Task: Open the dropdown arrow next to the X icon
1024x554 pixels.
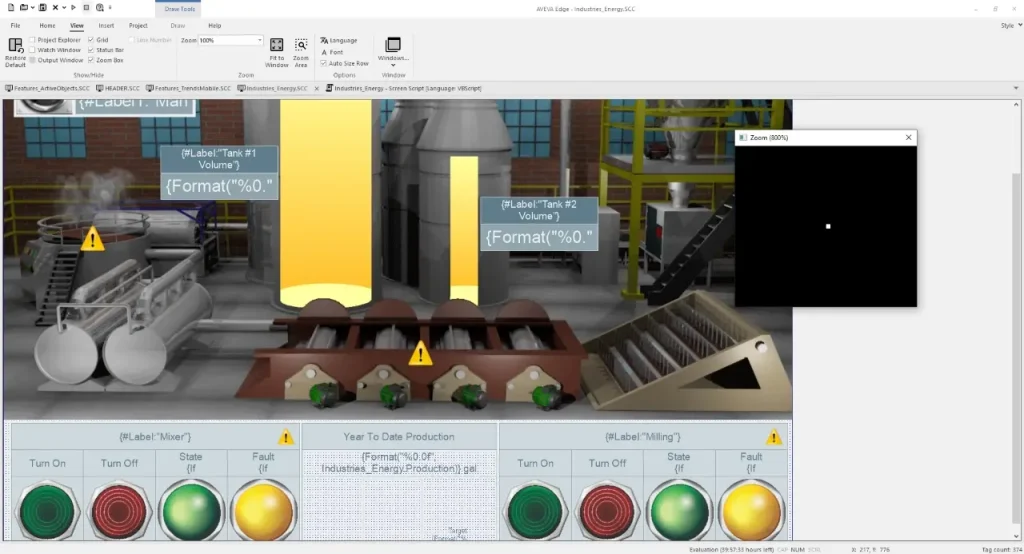Action: tap(64, 8)
